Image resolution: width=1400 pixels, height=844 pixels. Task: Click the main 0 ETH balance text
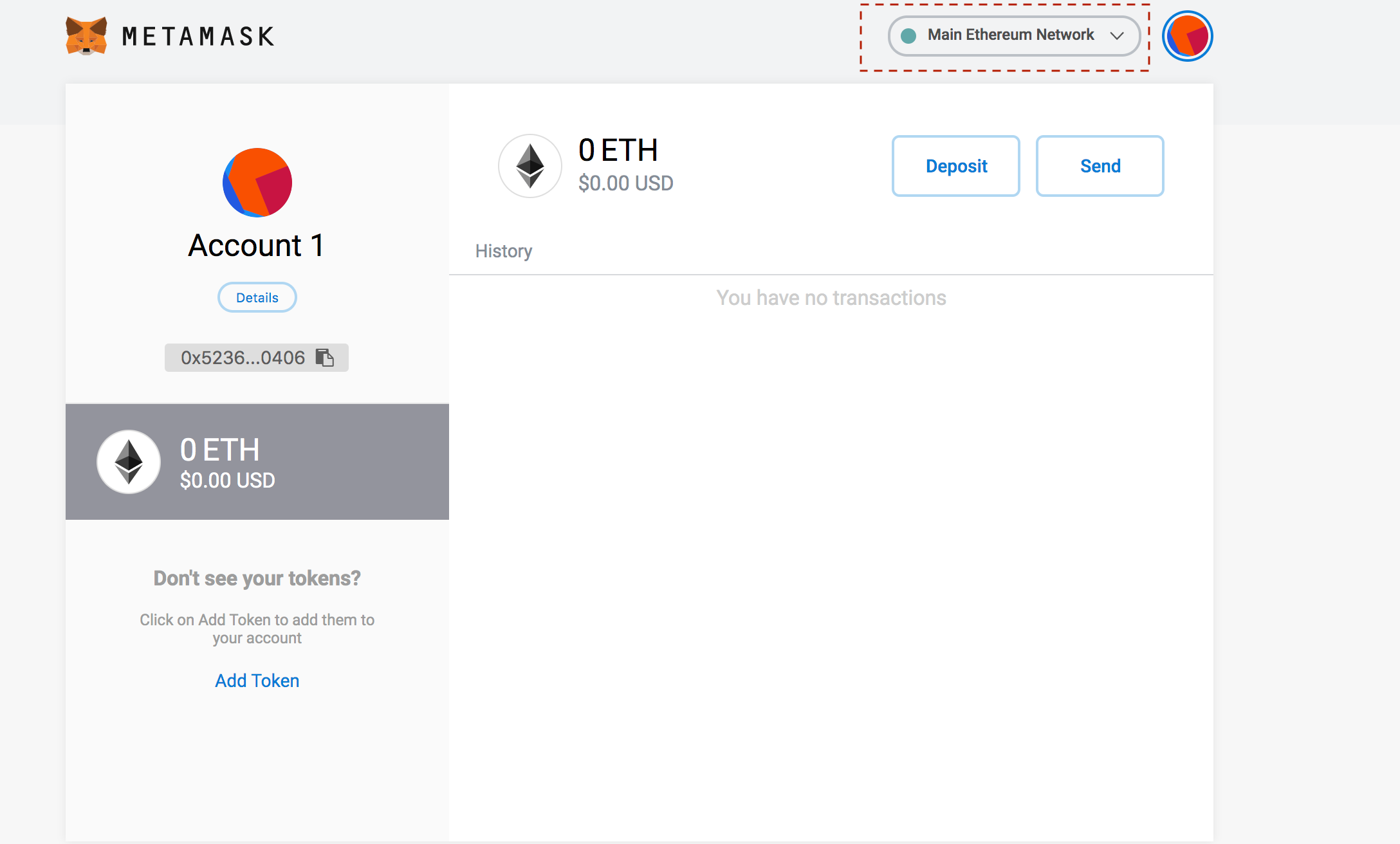coord(618,151)
